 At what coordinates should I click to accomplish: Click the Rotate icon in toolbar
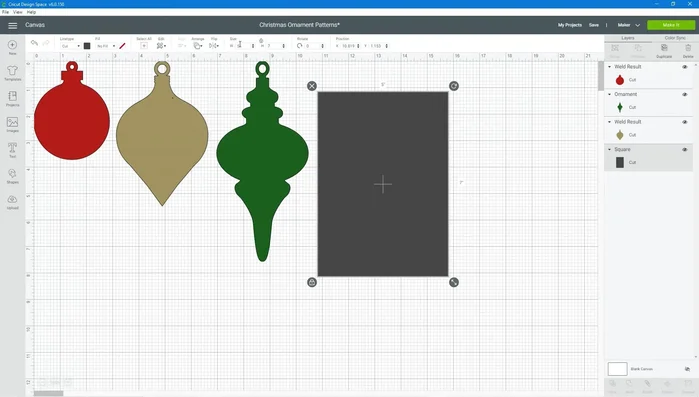point(300,46)
